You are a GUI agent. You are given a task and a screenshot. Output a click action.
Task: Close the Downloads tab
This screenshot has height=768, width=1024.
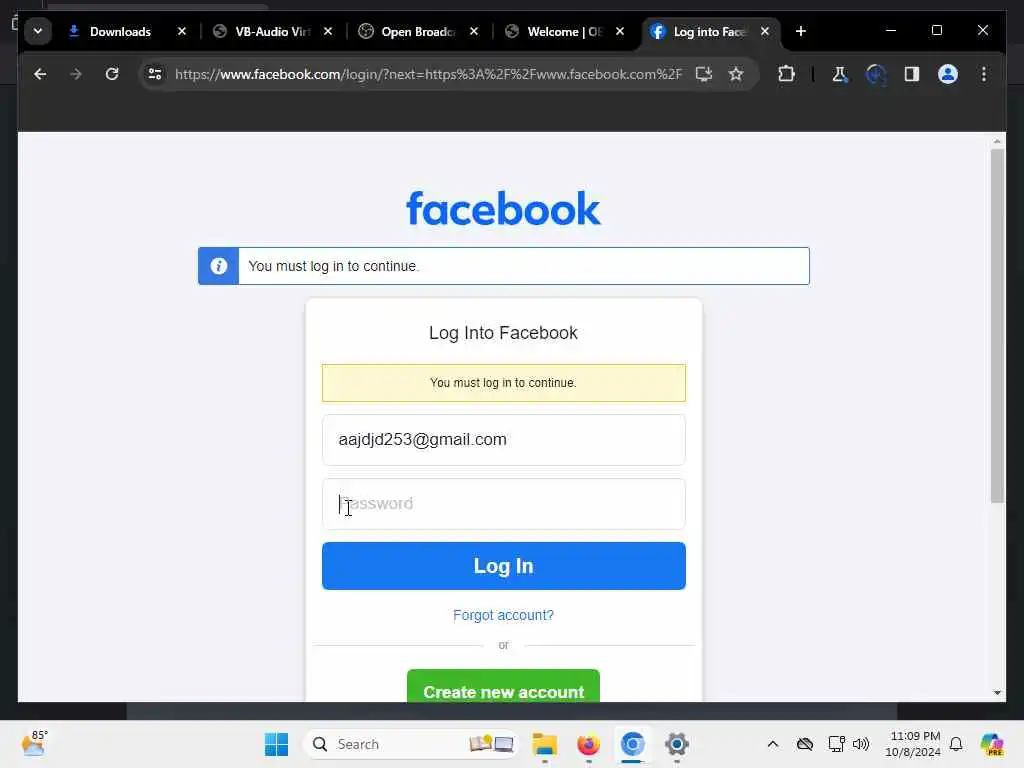coord(182,31)
